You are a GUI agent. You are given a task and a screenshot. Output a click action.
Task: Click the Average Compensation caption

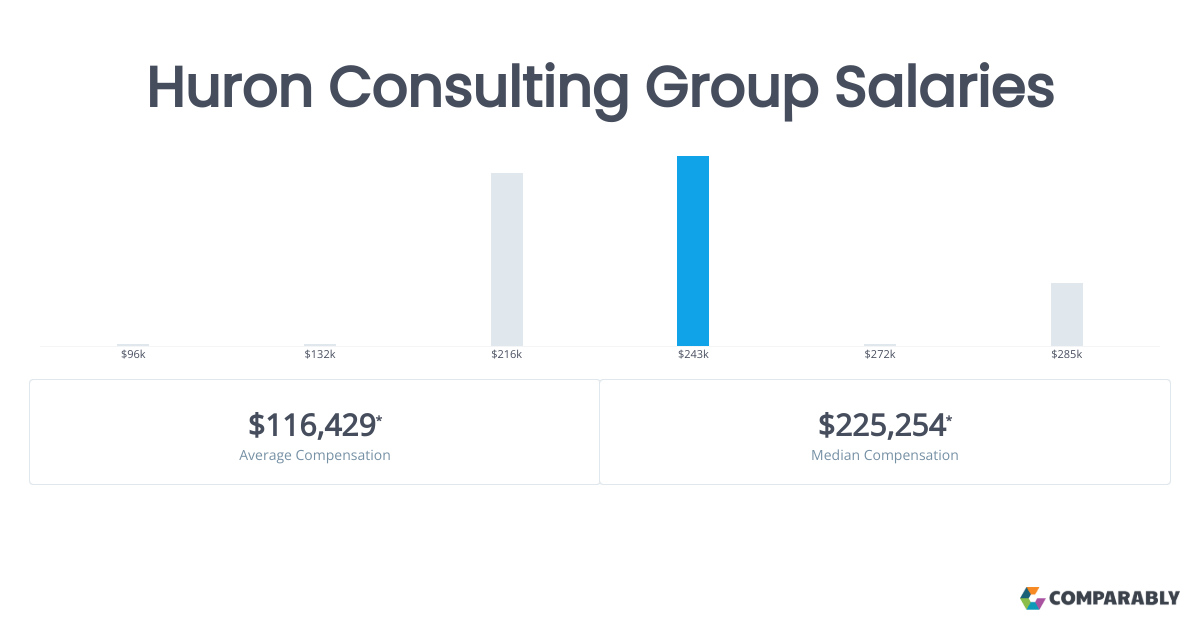[x=315, y=455]
